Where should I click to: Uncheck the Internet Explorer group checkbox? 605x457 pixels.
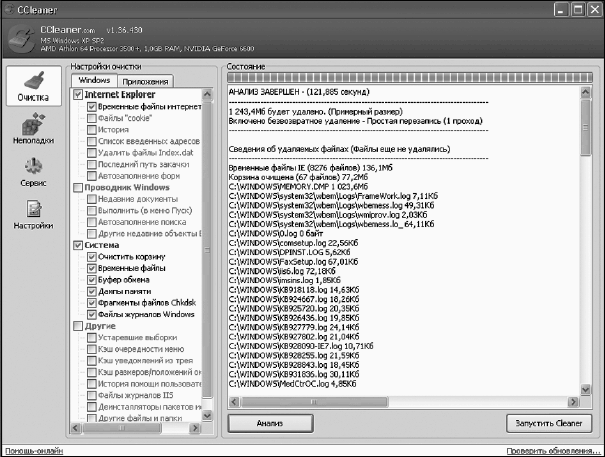(79, 94)
